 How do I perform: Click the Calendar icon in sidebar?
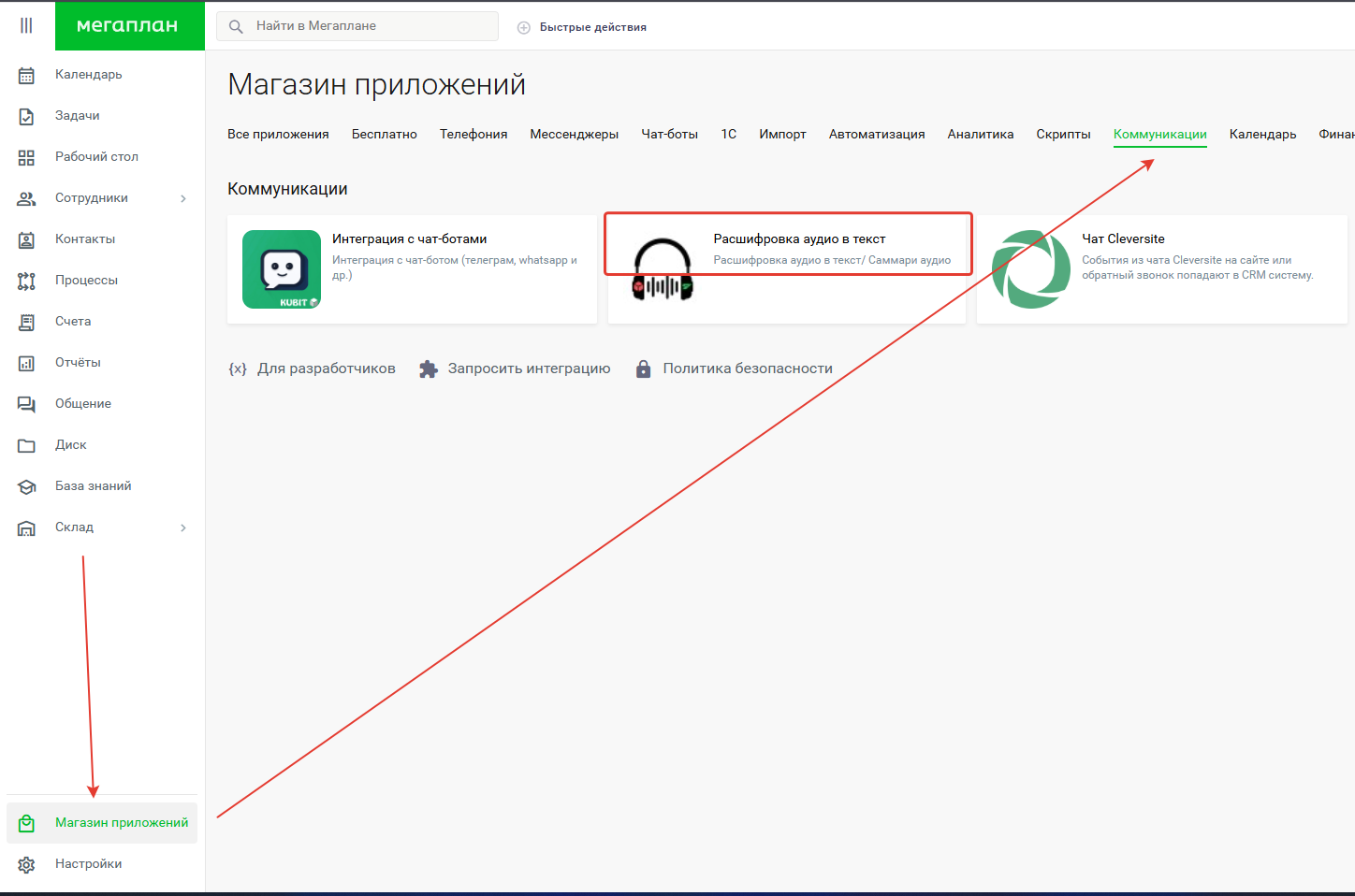(x=26, y=75)
